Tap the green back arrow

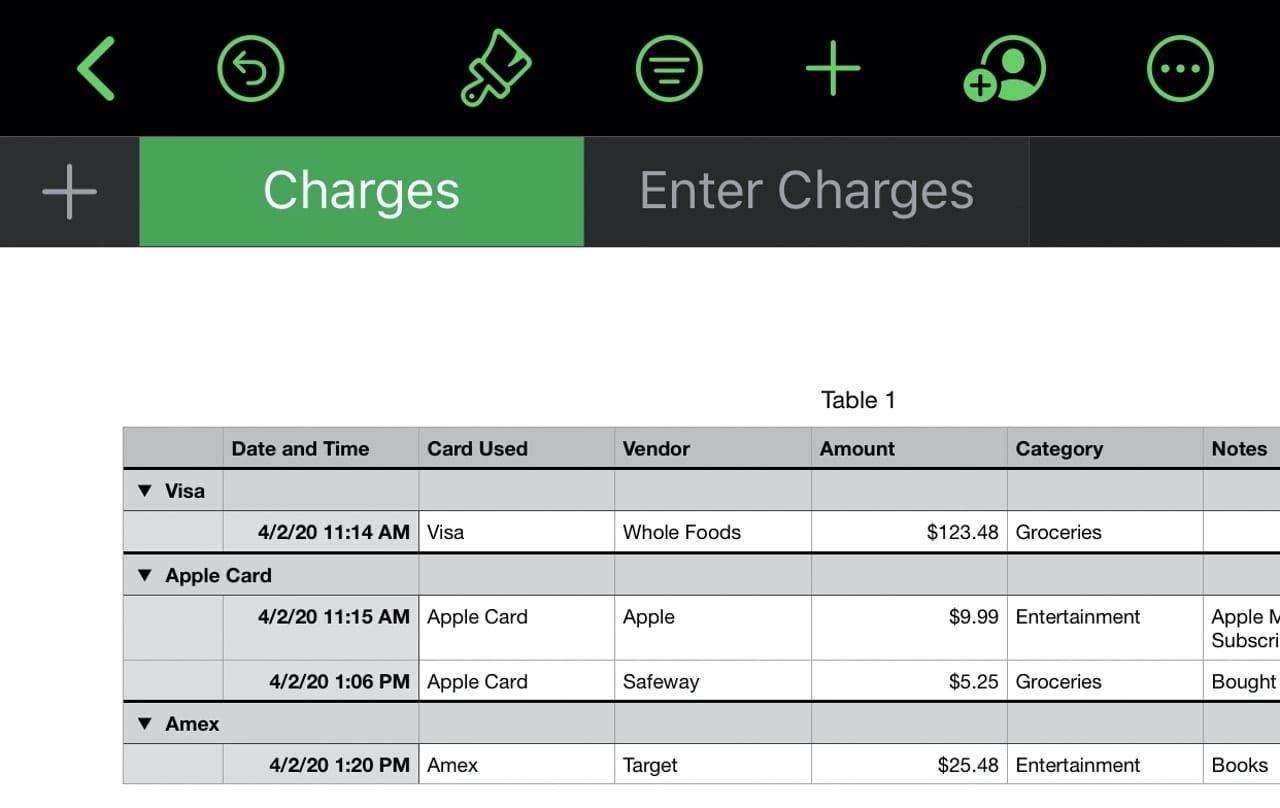pos(97,69)
